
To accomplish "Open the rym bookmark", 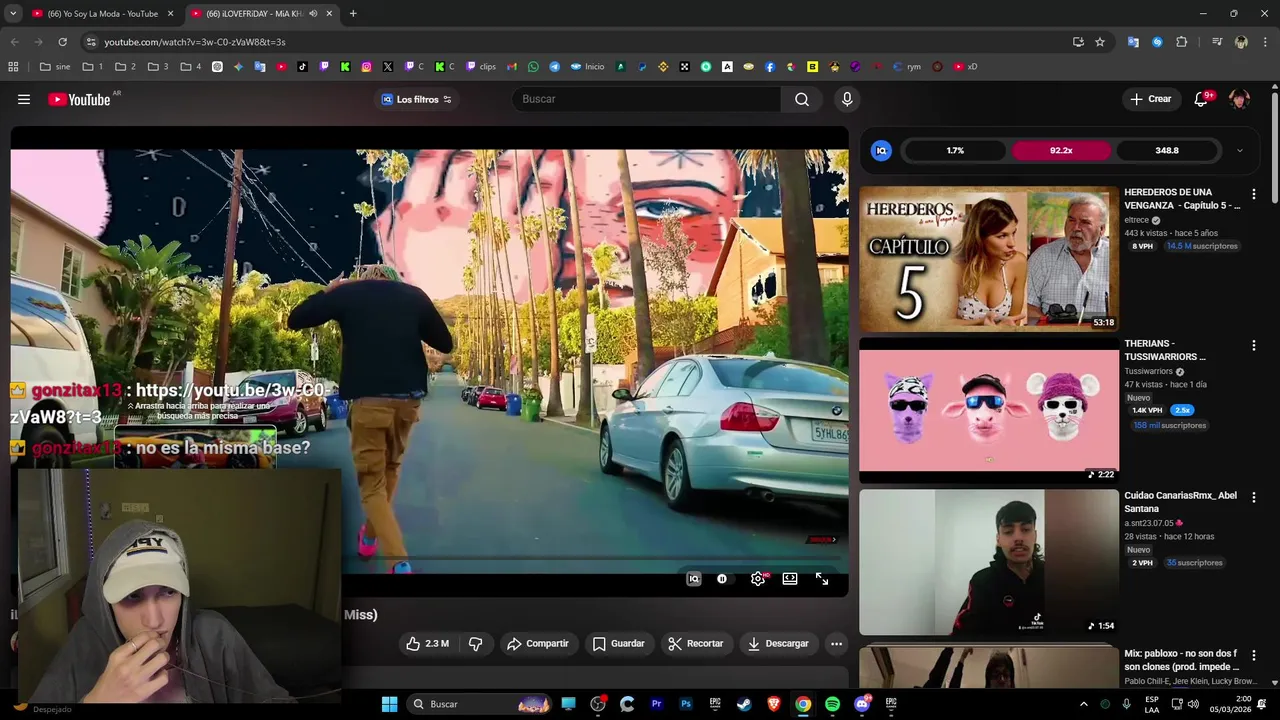I will tap(907, 67).
